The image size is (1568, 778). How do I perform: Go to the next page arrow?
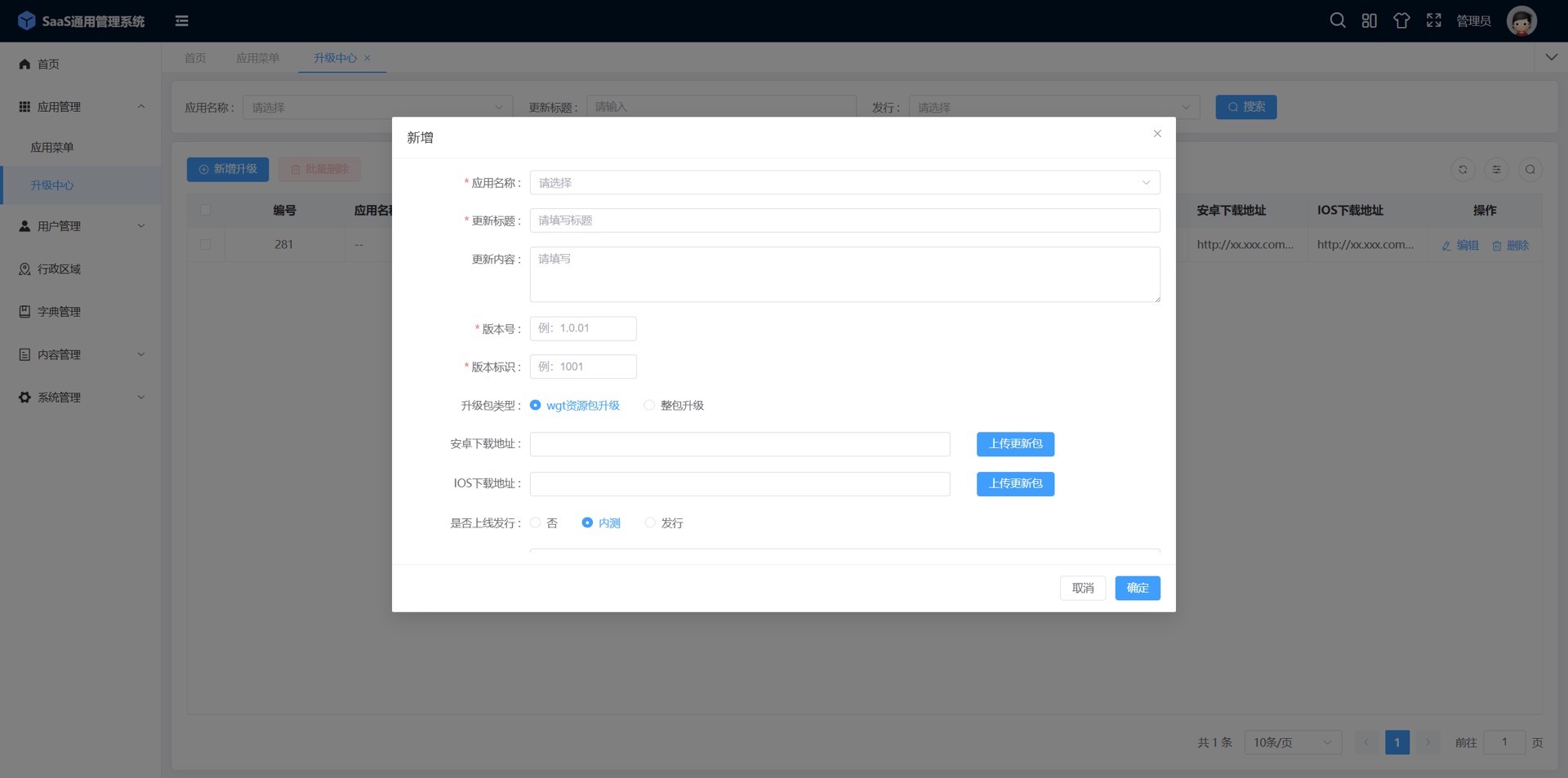(1428, 743)
